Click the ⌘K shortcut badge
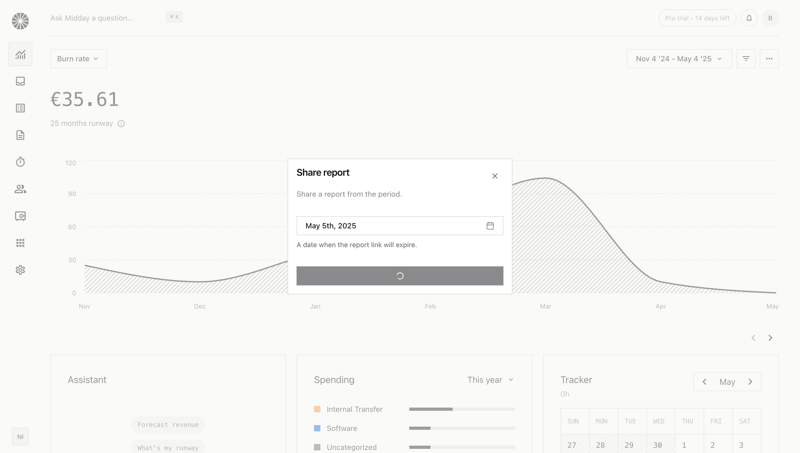Viewport: 800px width, 453px height. [x=174, y=17]
